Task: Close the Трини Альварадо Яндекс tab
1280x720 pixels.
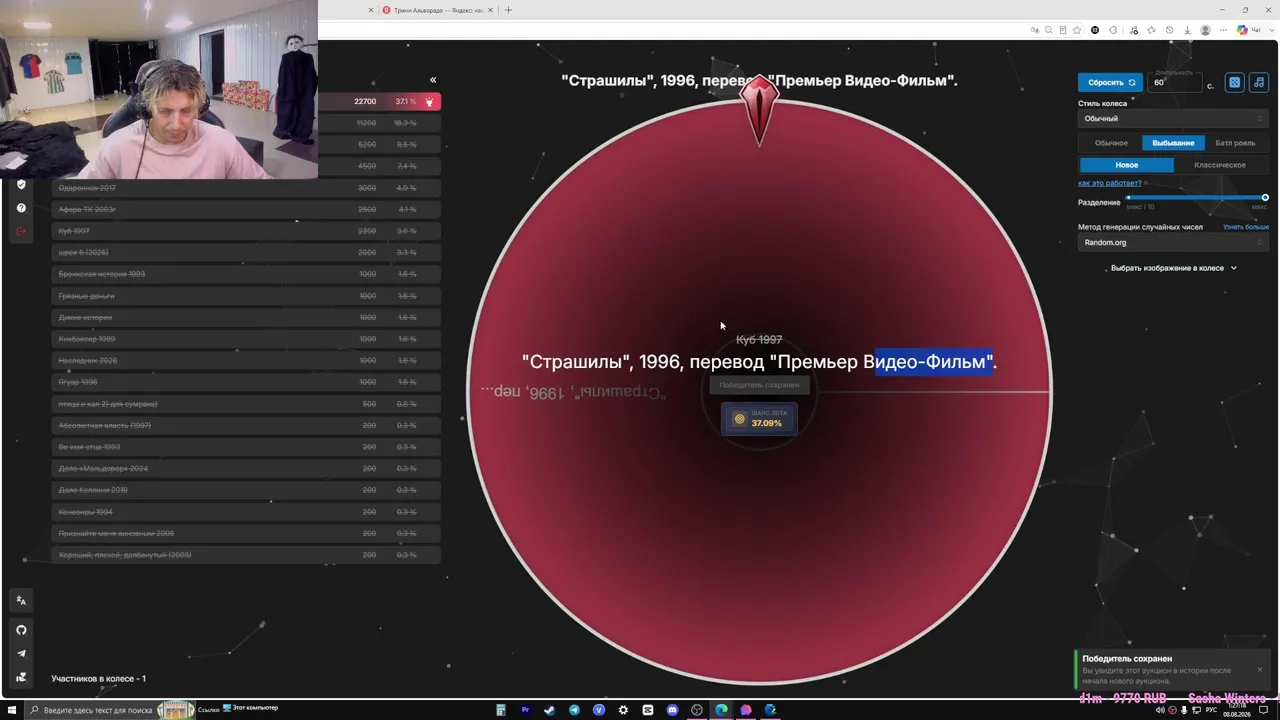Action: pos(490,10)
